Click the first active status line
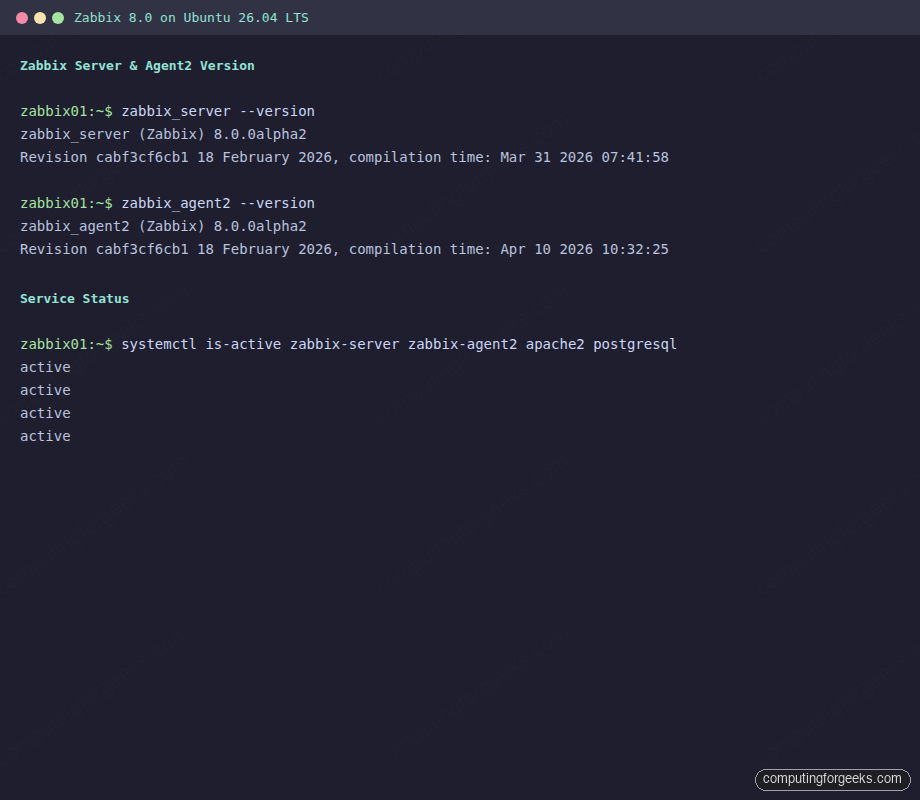Viewport: 920px width, 800px height. (x=45, y=367)
